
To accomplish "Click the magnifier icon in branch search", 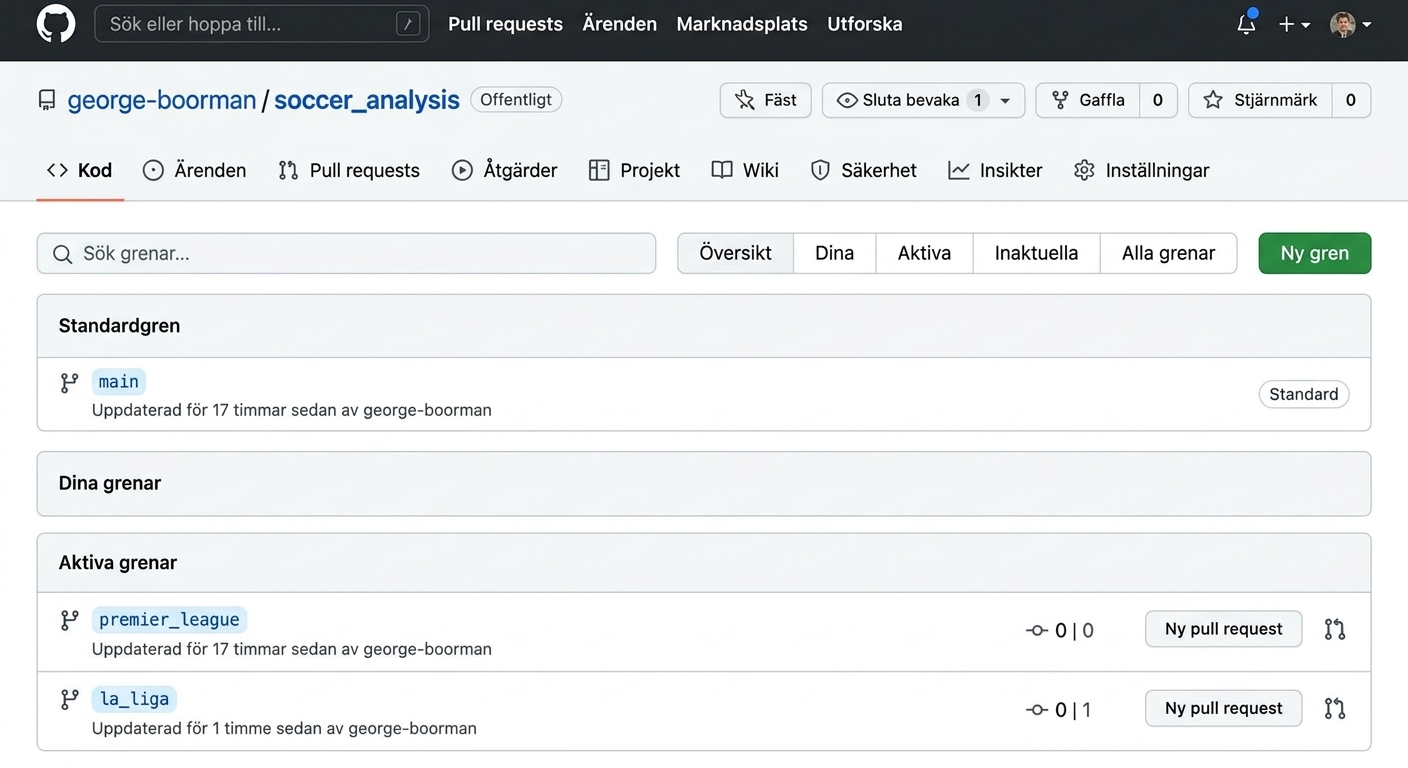I will tap(62, 254).
